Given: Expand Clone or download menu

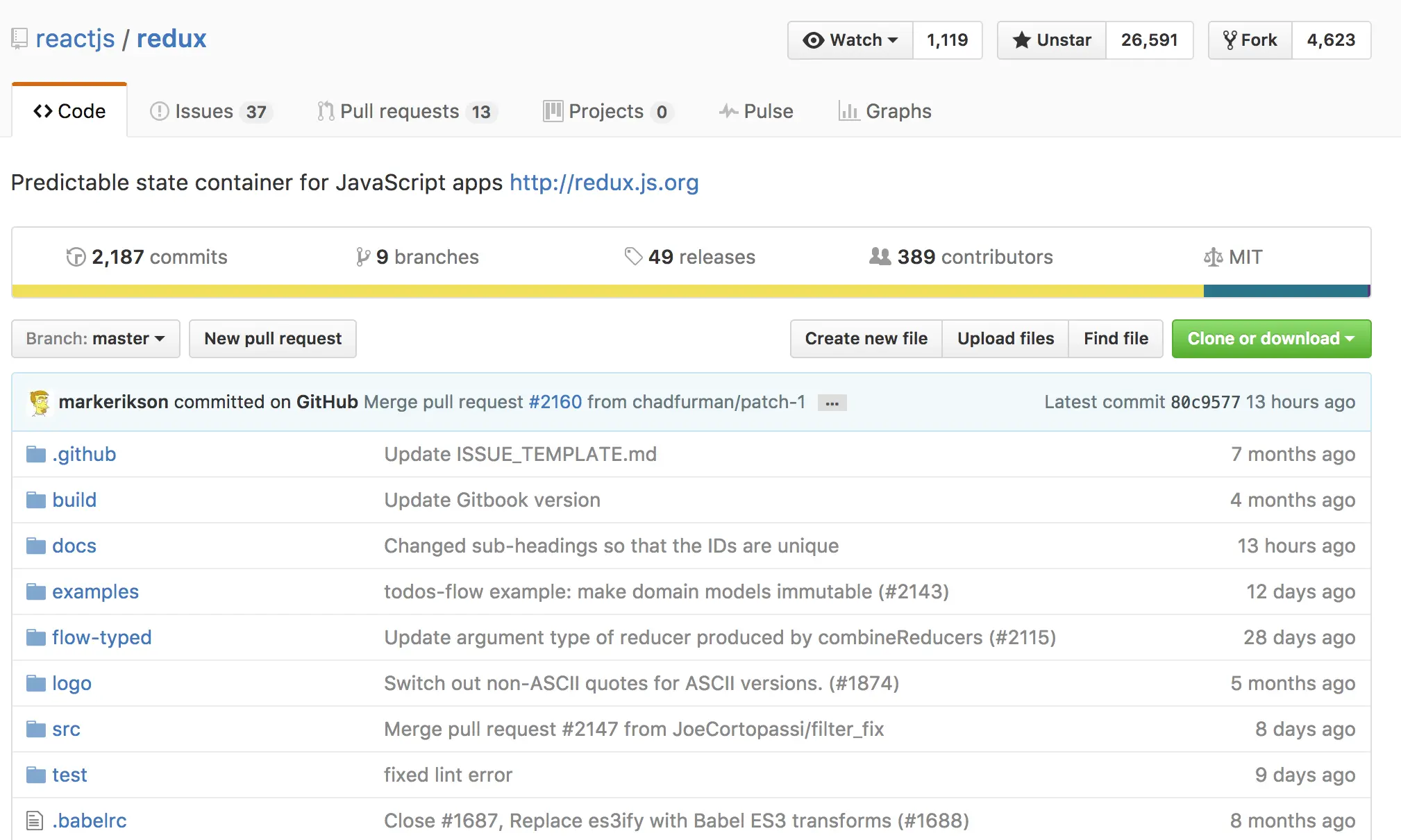Looking at the screenshot, I should click(x=1270, y=339).
